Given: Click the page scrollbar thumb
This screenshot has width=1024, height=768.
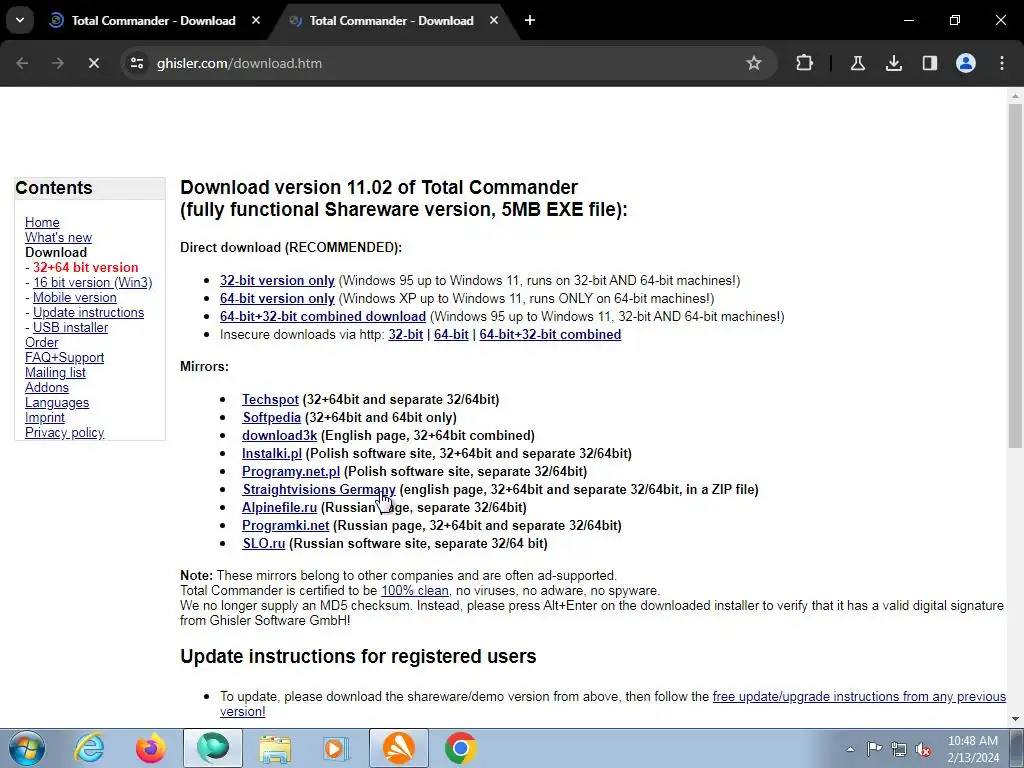Looking at the screenshot, I should pos(1015,276).
